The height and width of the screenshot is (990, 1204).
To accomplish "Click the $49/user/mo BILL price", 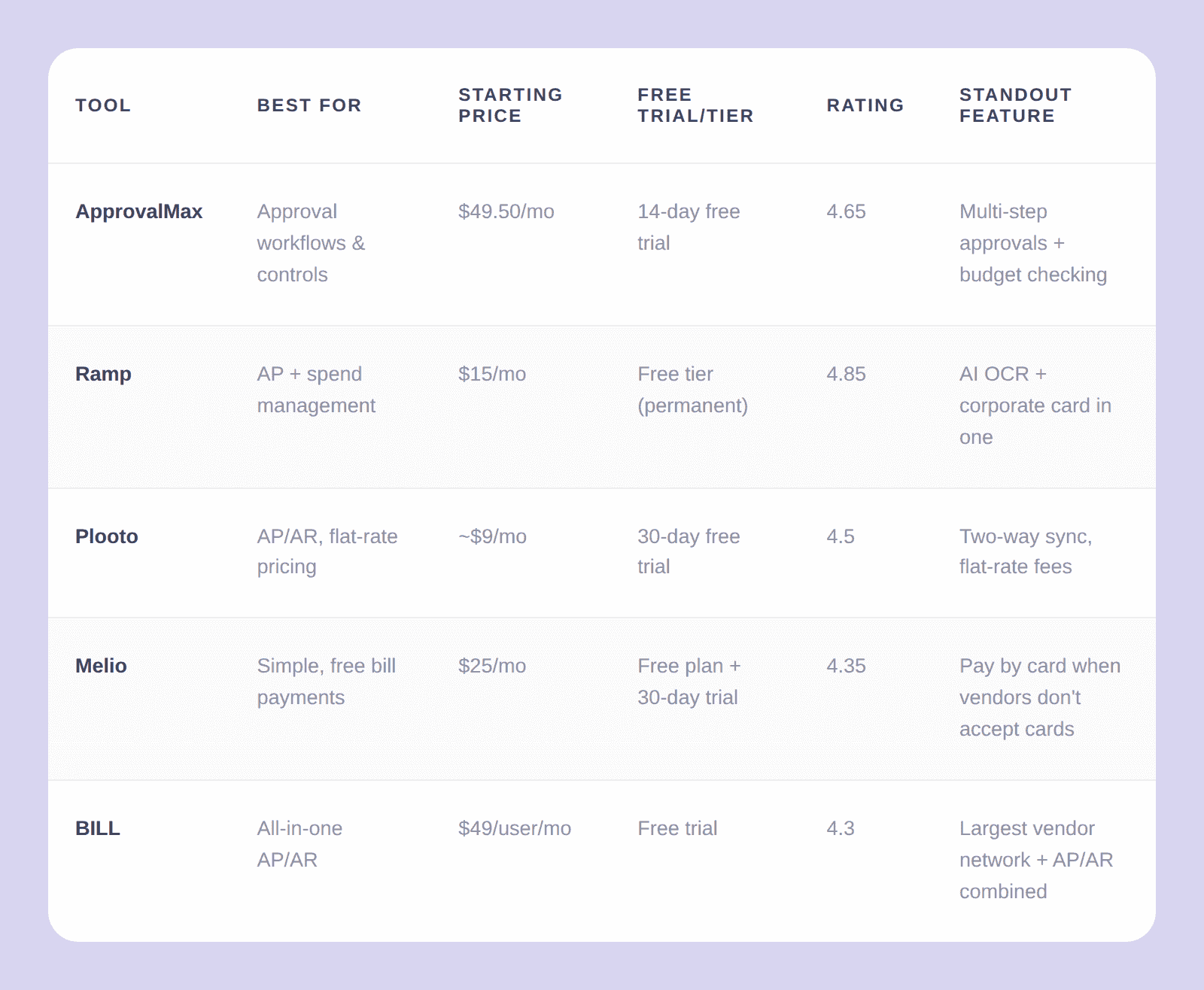I will [x=515, y=828].
